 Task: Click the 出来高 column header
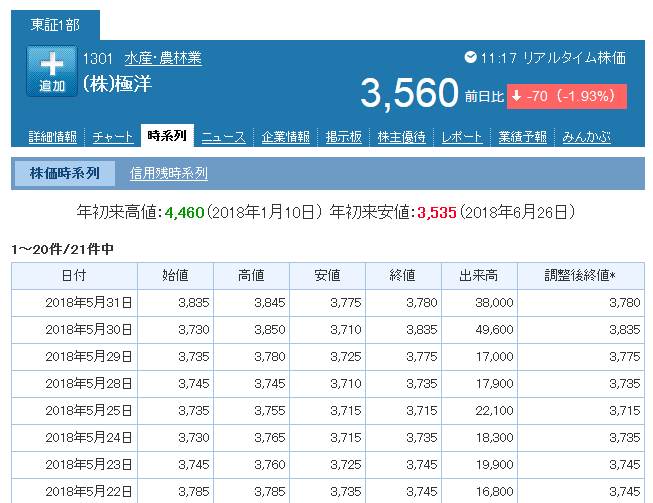pos(479,276)
